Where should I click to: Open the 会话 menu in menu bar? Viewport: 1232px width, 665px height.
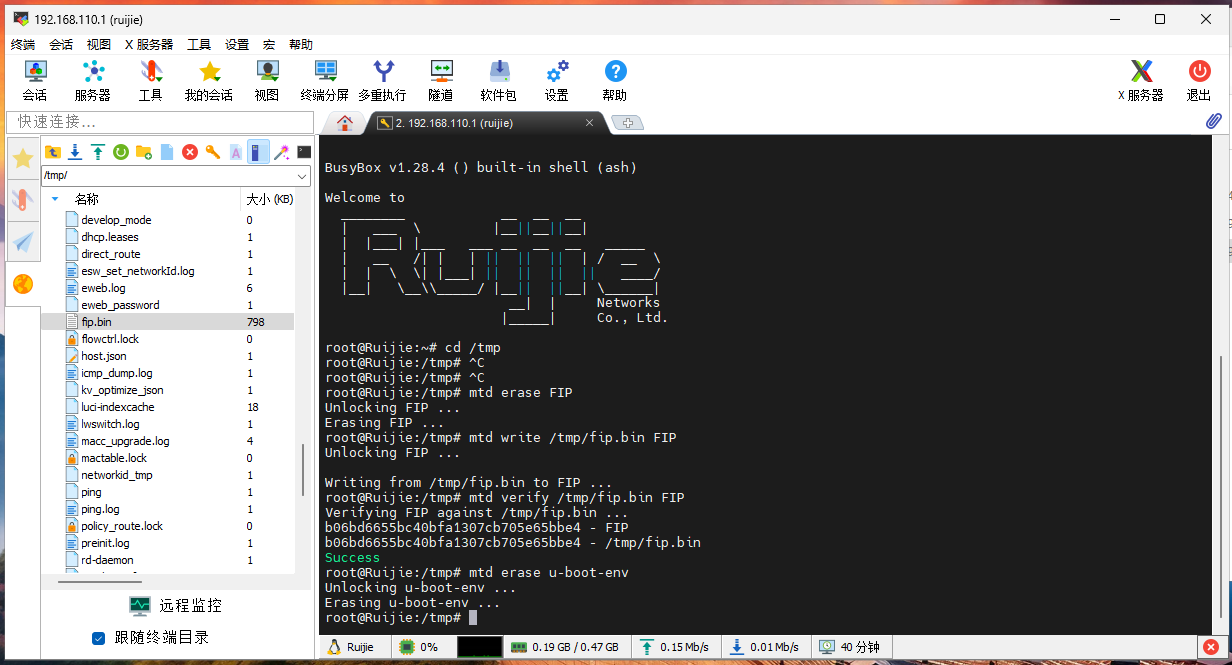(x=61, y=45)
